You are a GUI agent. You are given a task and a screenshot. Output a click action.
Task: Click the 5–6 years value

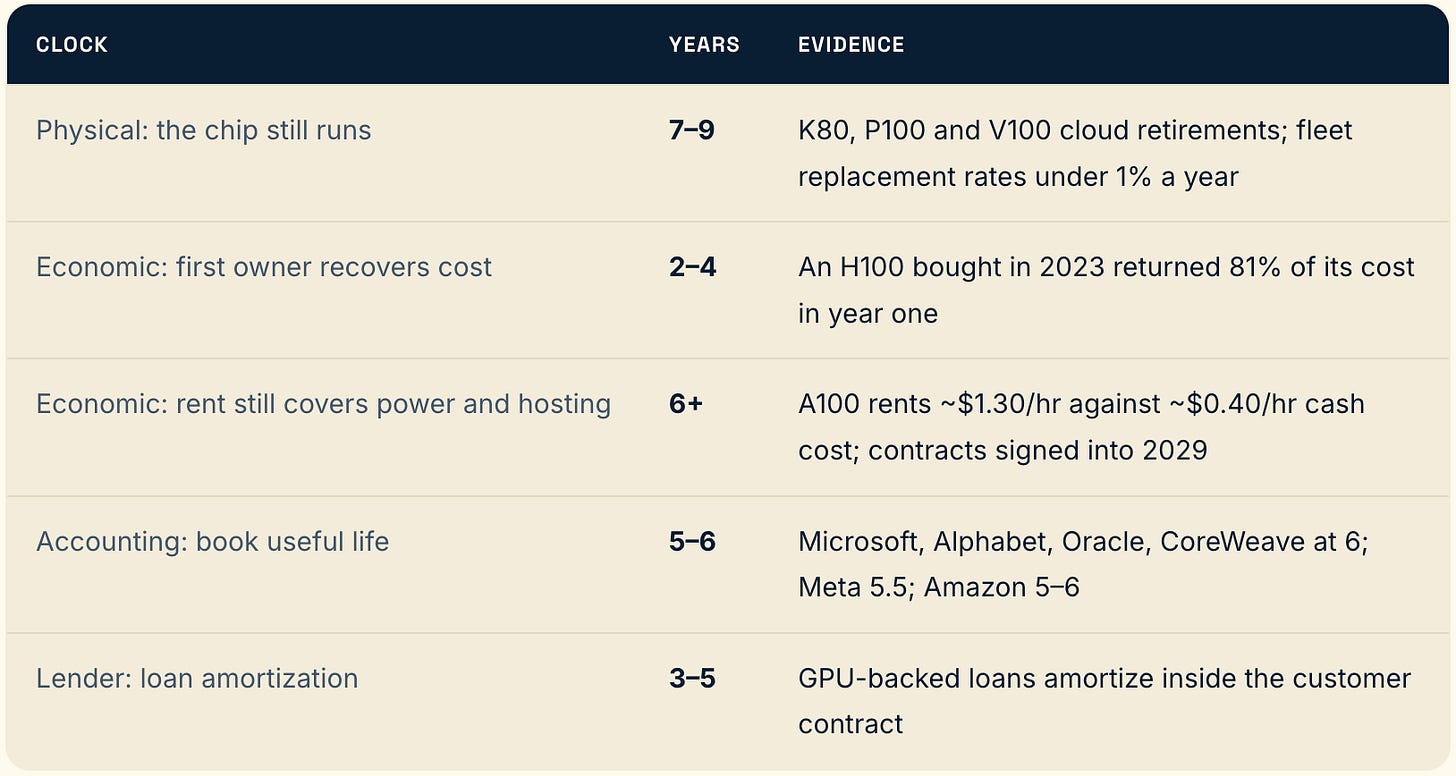click(x=693, y=542)
